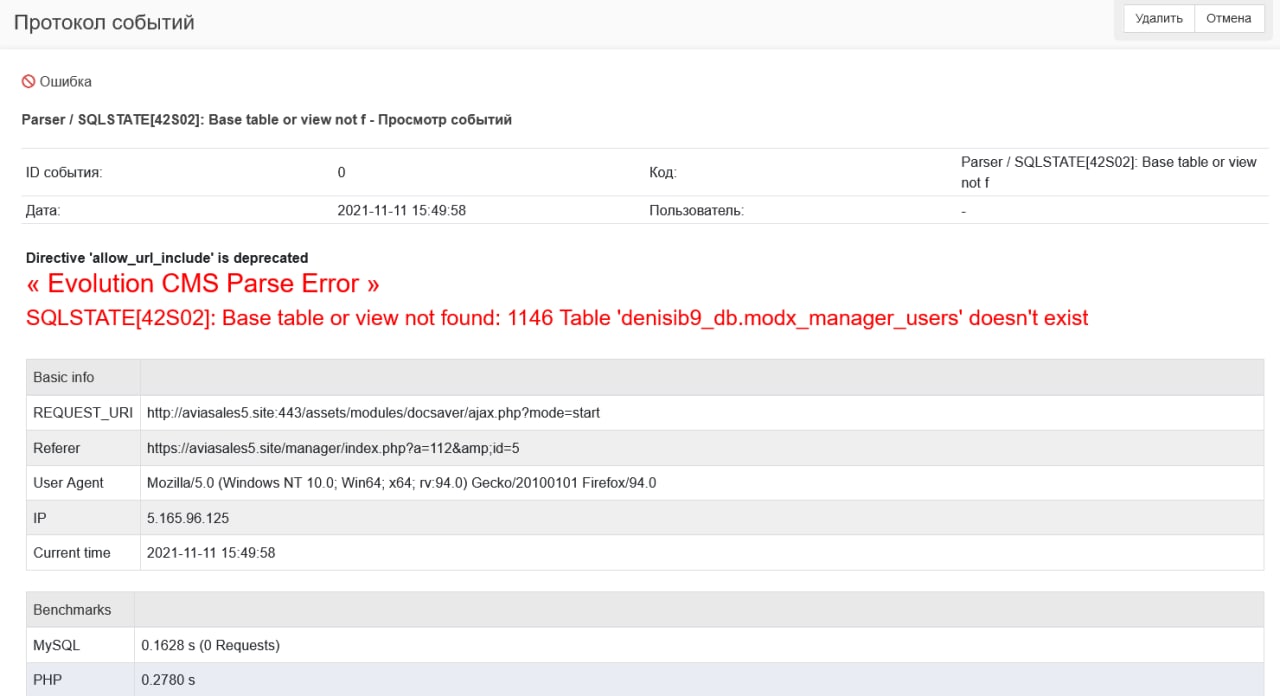The image size is (1280, 696).
Task: Click the ID события label
Action: tap(64, 172)
